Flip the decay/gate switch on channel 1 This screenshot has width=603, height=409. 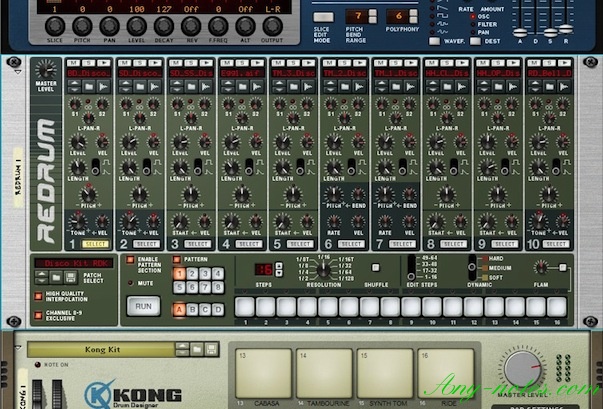(95, 167)
